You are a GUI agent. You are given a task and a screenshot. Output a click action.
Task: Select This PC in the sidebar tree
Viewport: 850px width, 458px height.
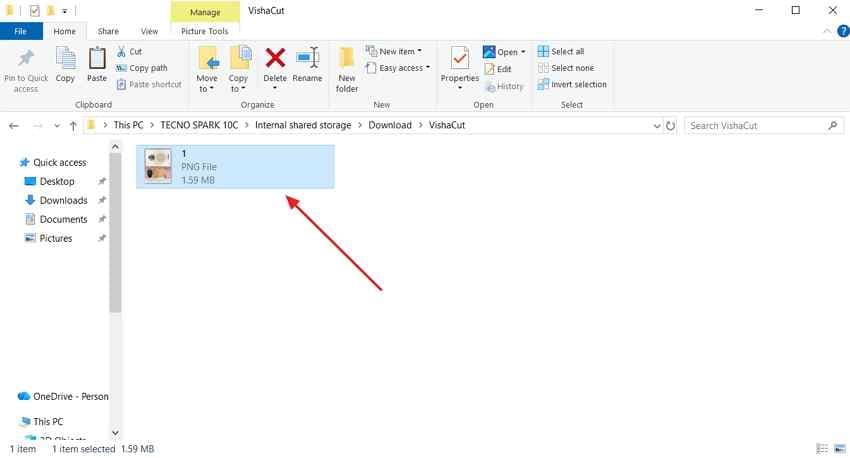coord(42,422)
